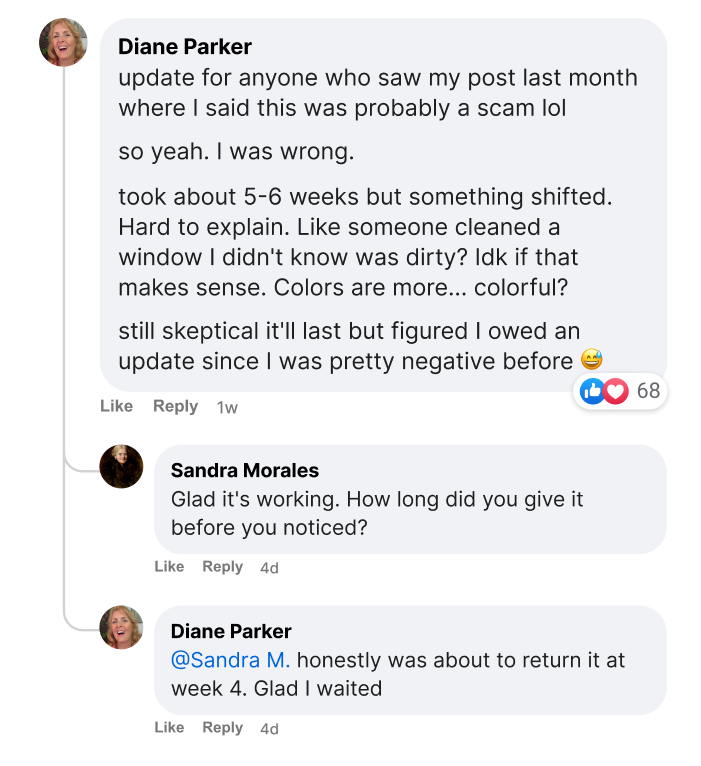Open Diane Parker's name on main comment

[185, 47]
